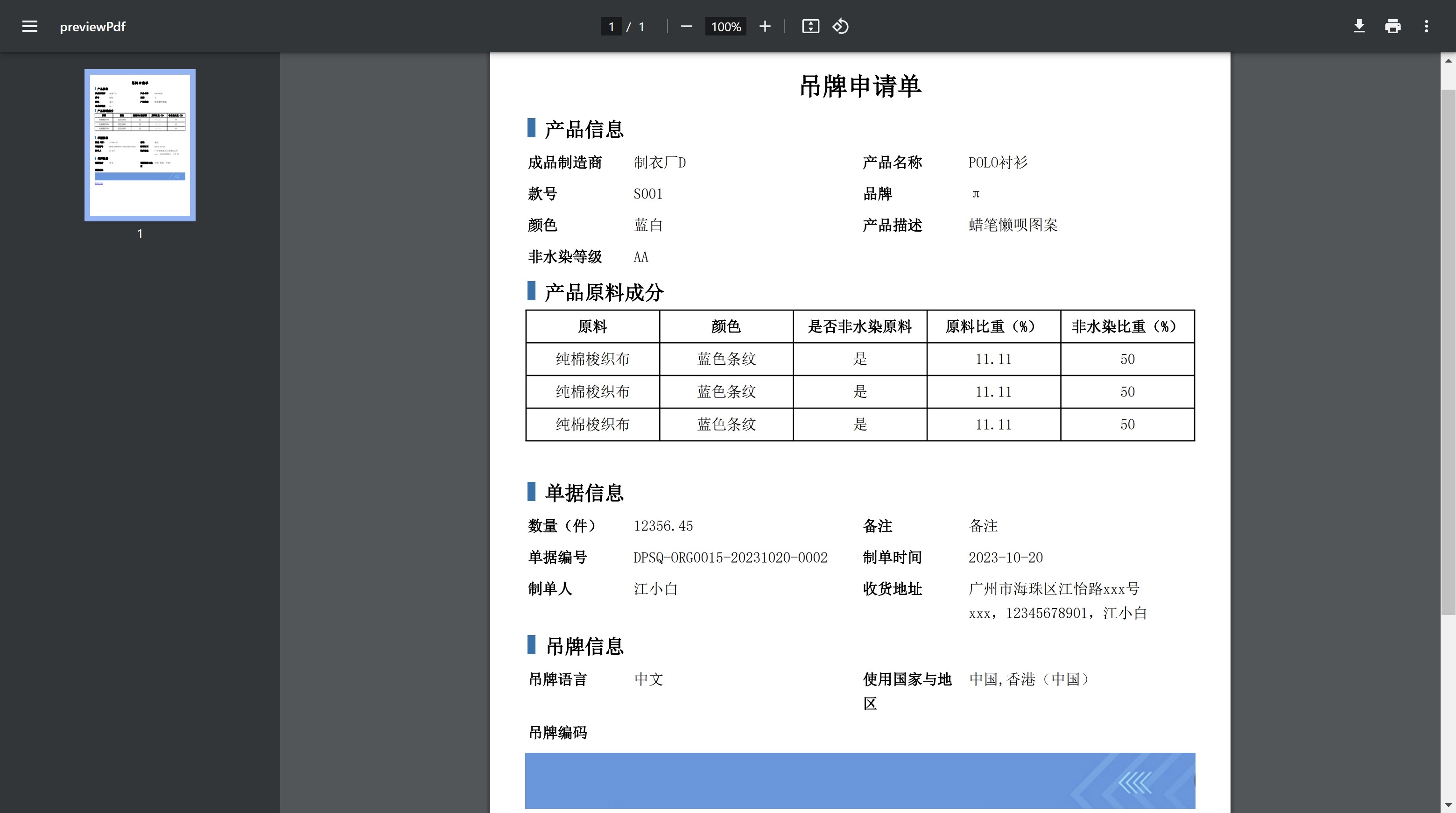Image resolution: width=1456 pixels, height=813 pixels.
Task: Click the vertical scrollbar thumb
Action: click(1448, 351)
